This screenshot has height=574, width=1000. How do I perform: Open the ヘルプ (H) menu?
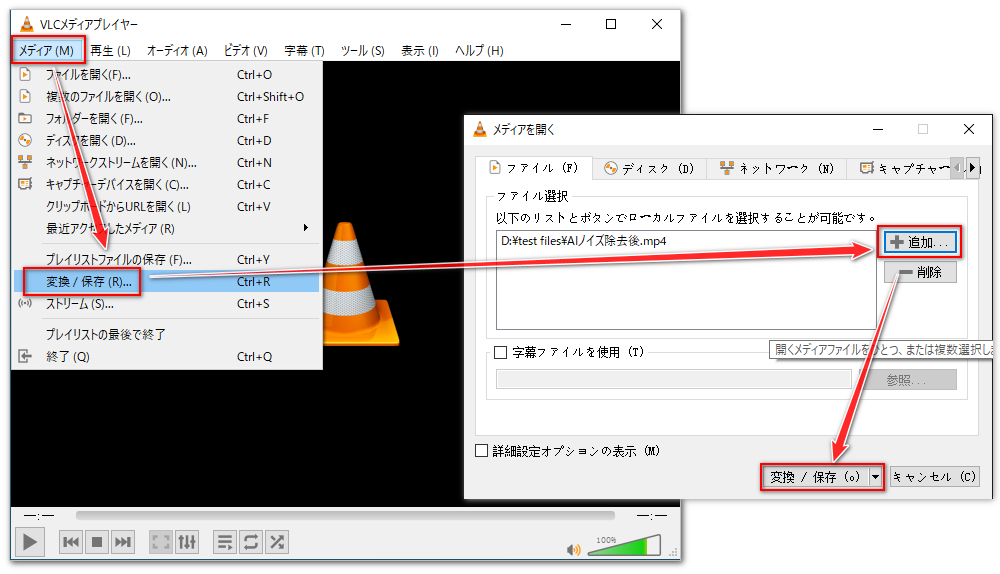pyautogui.click(x=479, y=50)
